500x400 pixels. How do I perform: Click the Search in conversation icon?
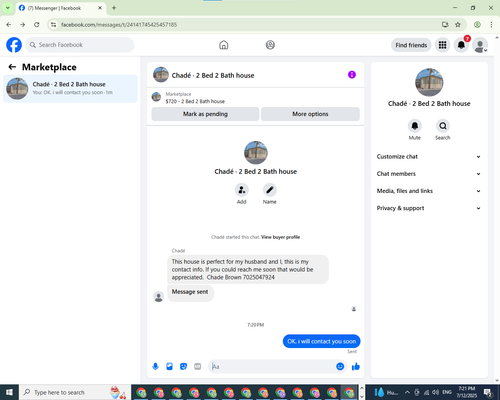click(x=443, y=126)
